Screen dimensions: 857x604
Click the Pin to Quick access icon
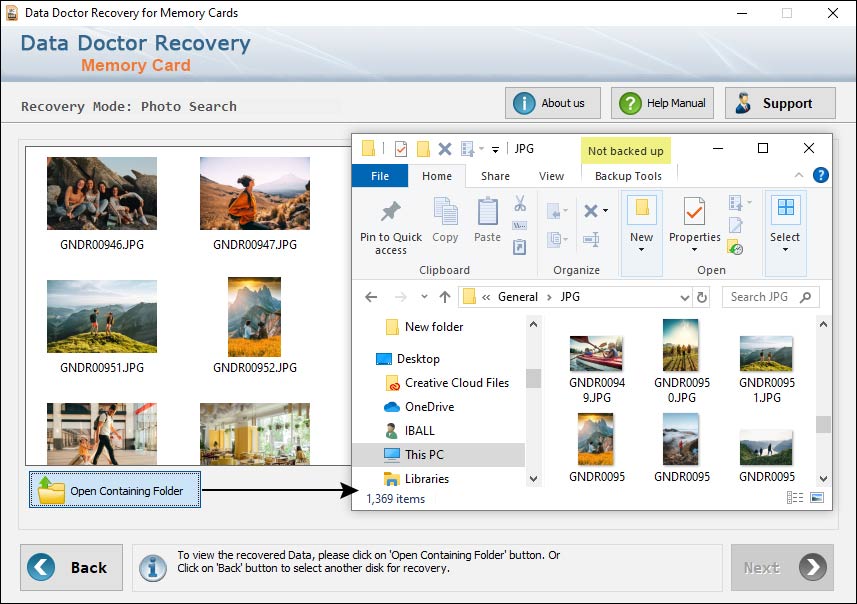[391, 212]
